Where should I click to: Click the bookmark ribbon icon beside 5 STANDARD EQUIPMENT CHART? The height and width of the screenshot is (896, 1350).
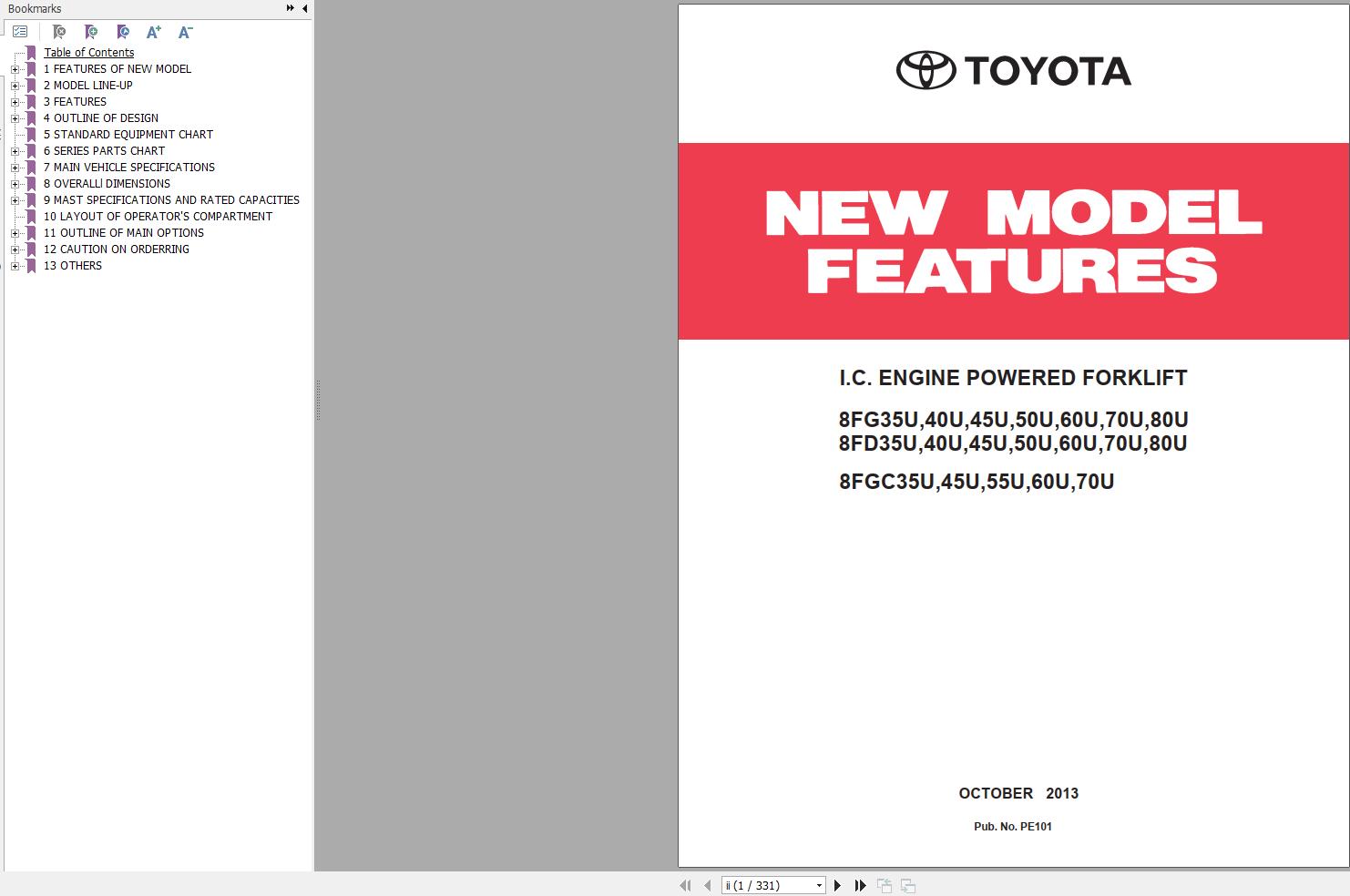pyautogui.click(x=31, y=135)
